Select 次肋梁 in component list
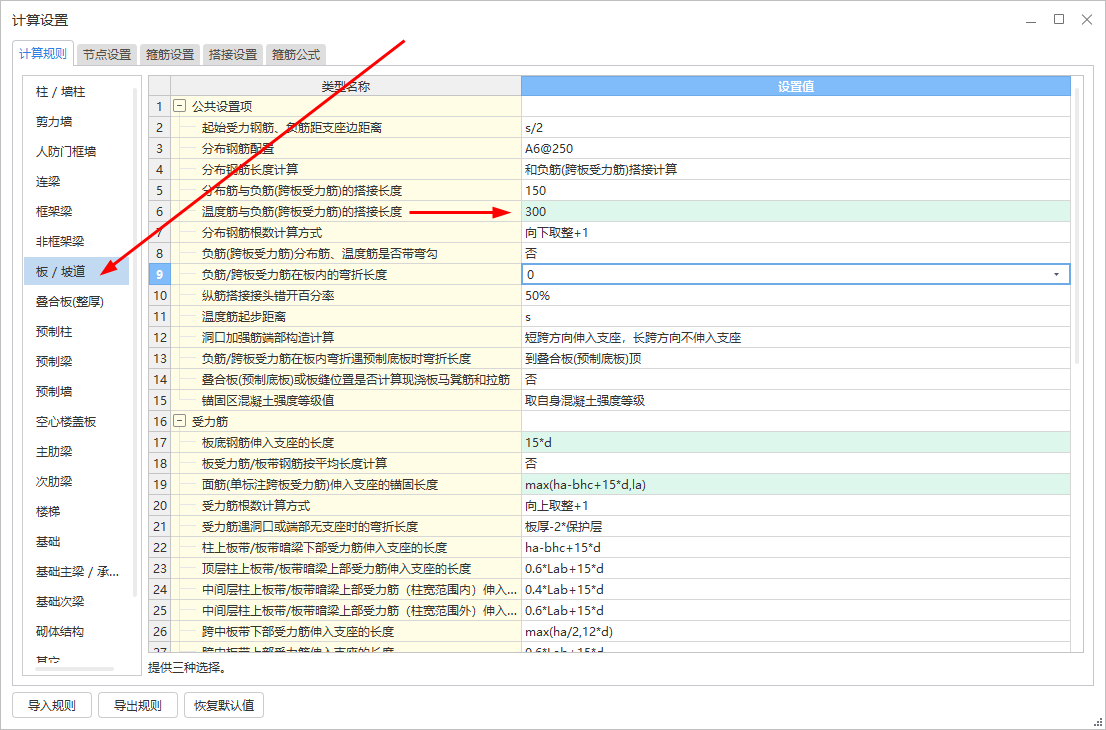Viewport: 1106px width, 730px height. pos(77,482)
